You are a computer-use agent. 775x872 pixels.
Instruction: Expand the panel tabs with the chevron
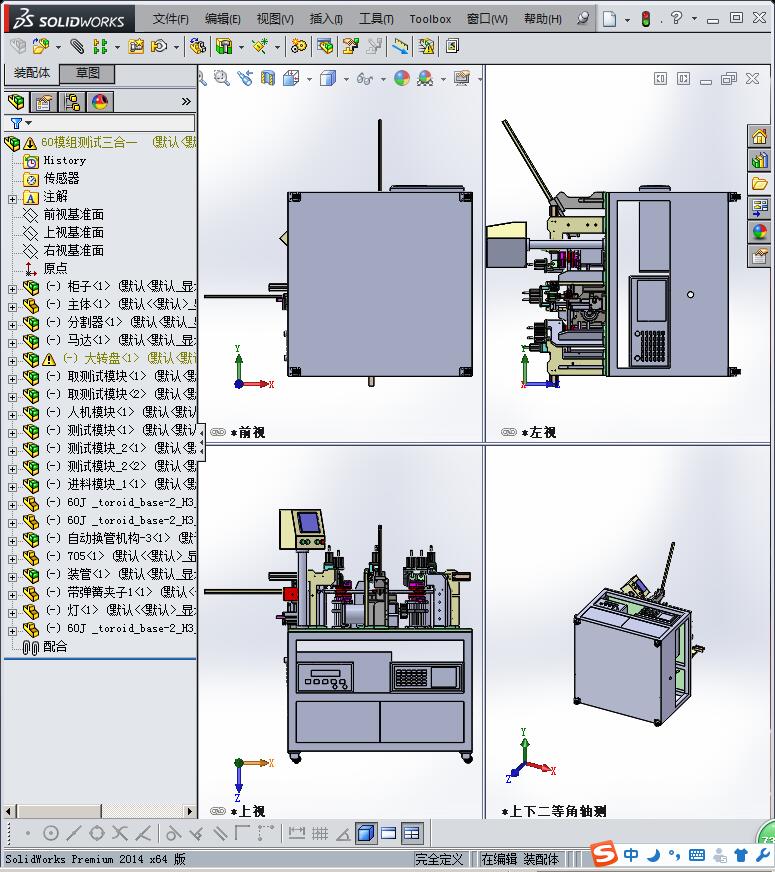pos(186,101)
